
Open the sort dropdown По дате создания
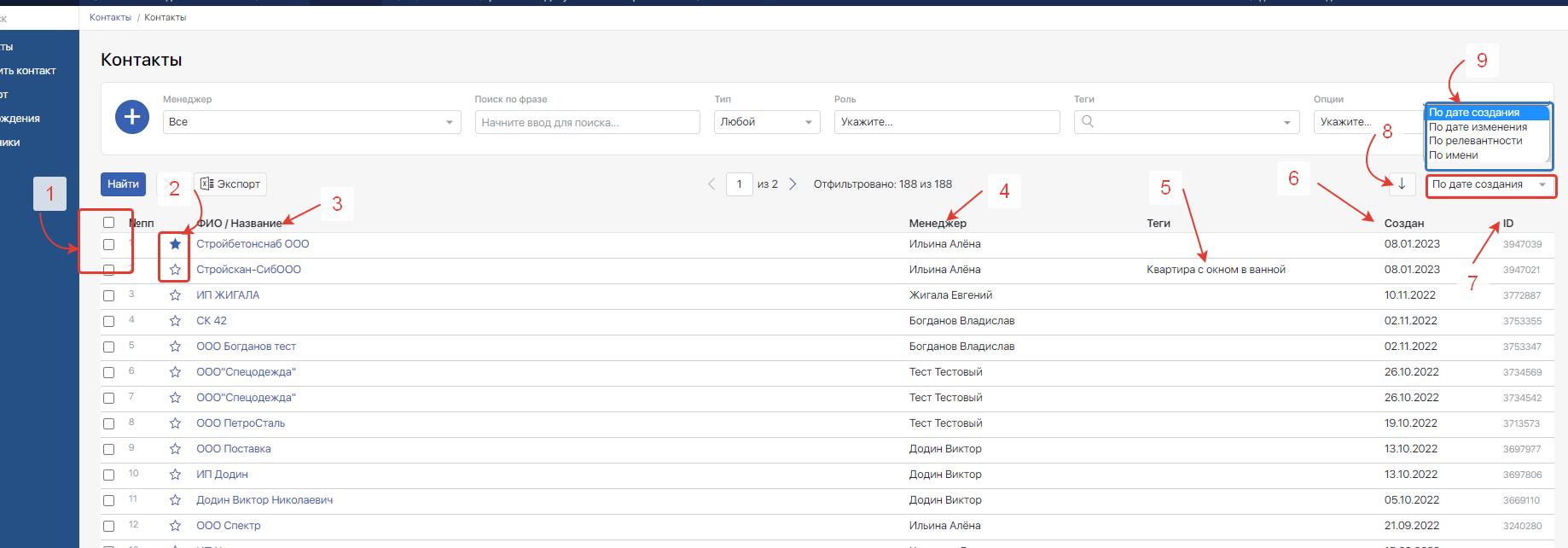(1490, 185)
